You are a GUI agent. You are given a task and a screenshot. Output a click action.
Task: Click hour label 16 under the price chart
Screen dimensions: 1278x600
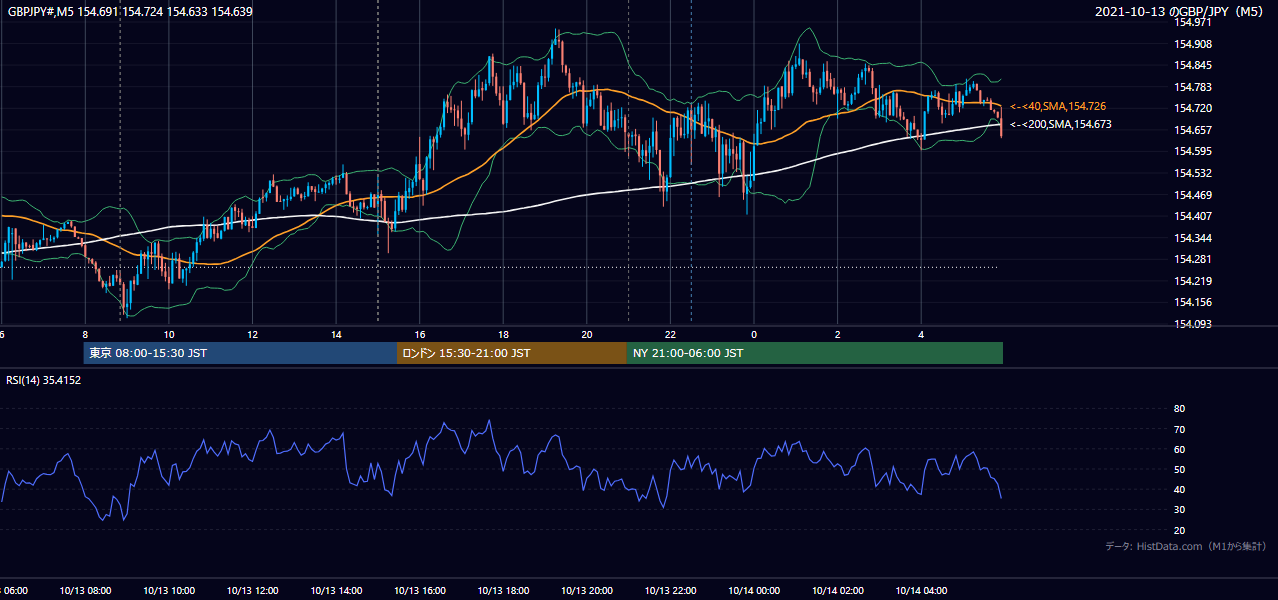(420, 334)
